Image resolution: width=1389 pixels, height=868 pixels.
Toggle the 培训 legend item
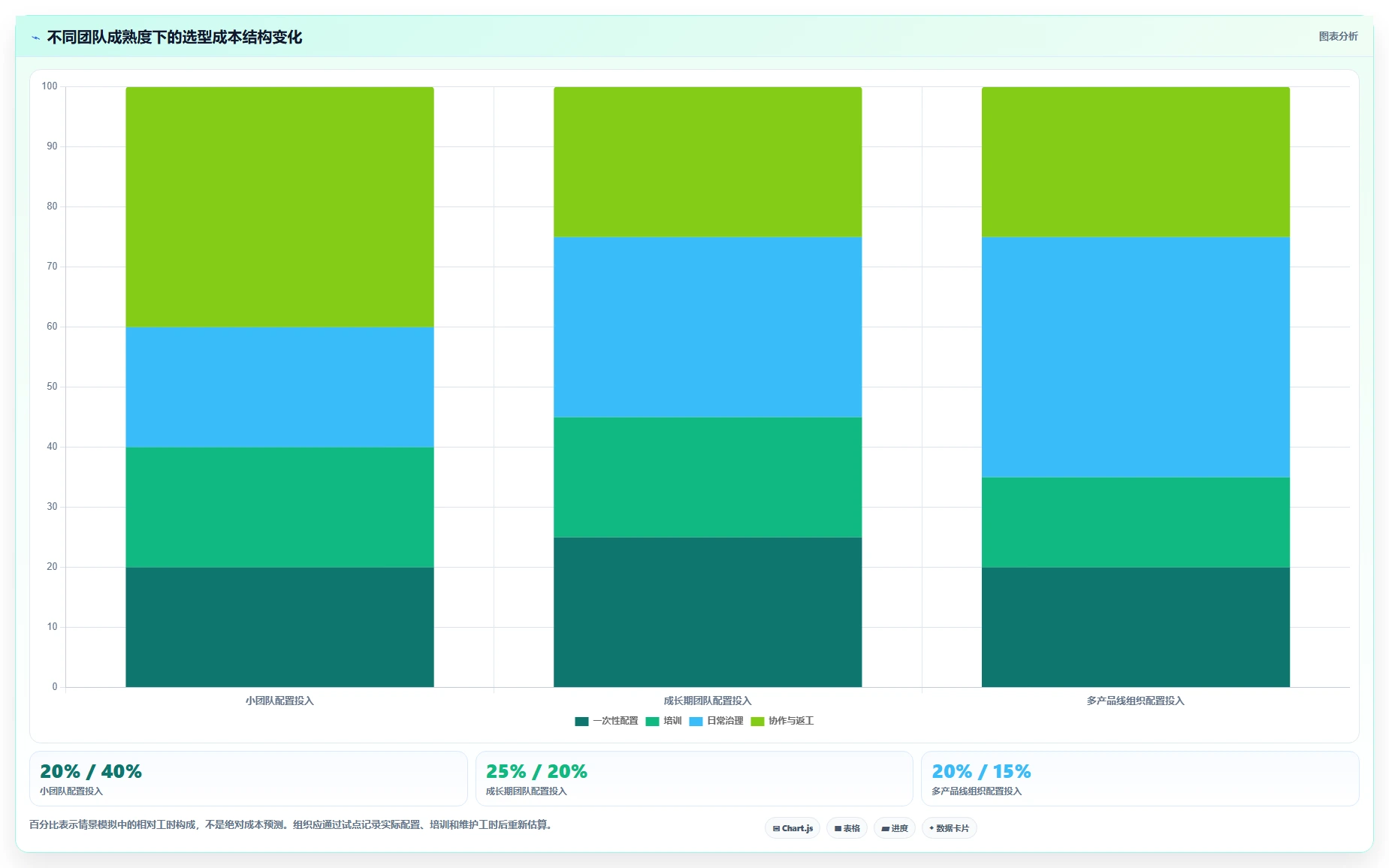(x=663, y=721)
